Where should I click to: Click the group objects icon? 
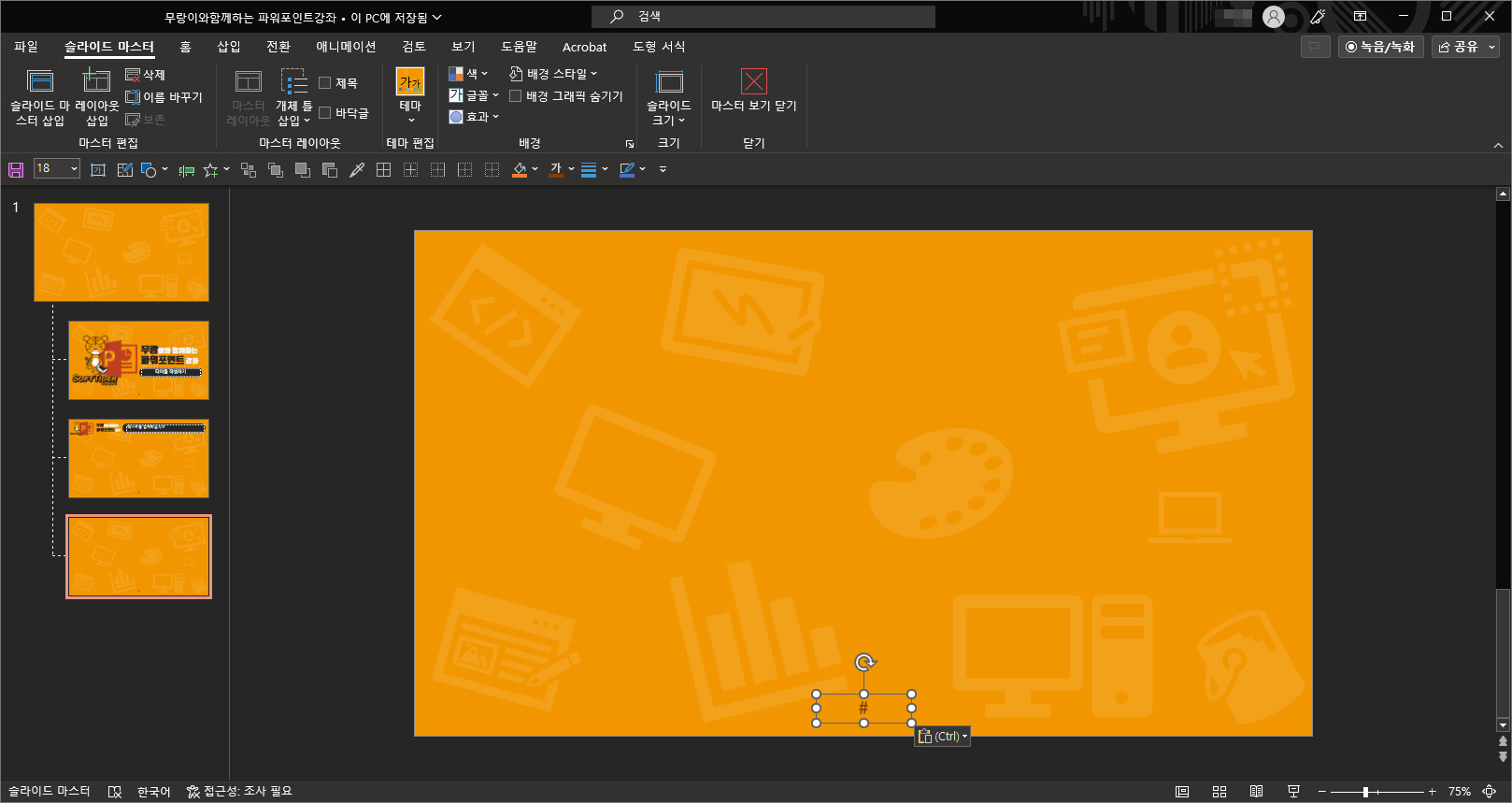(249, 169)
